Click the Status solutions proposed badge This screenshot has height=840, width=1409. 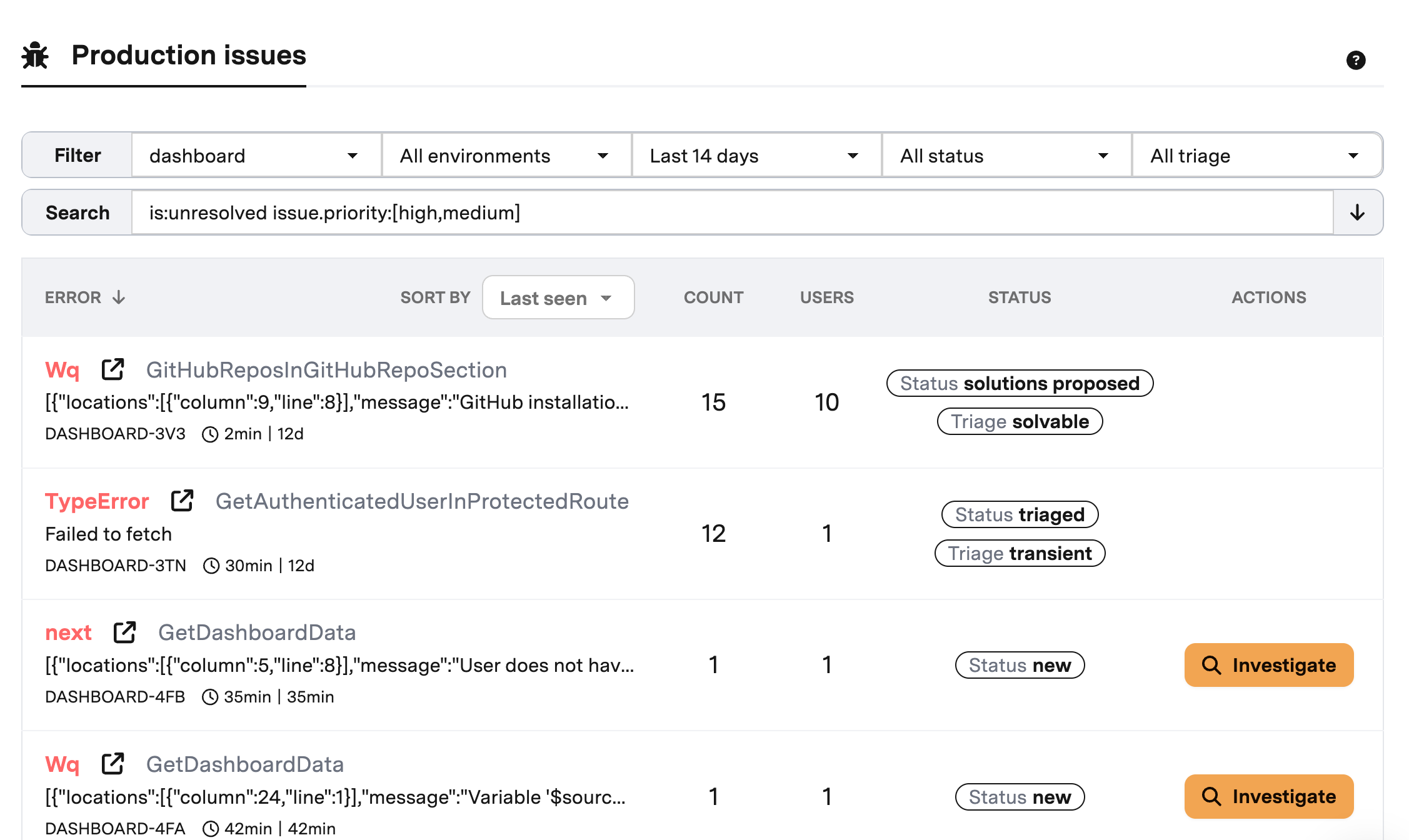[1020, 383]
